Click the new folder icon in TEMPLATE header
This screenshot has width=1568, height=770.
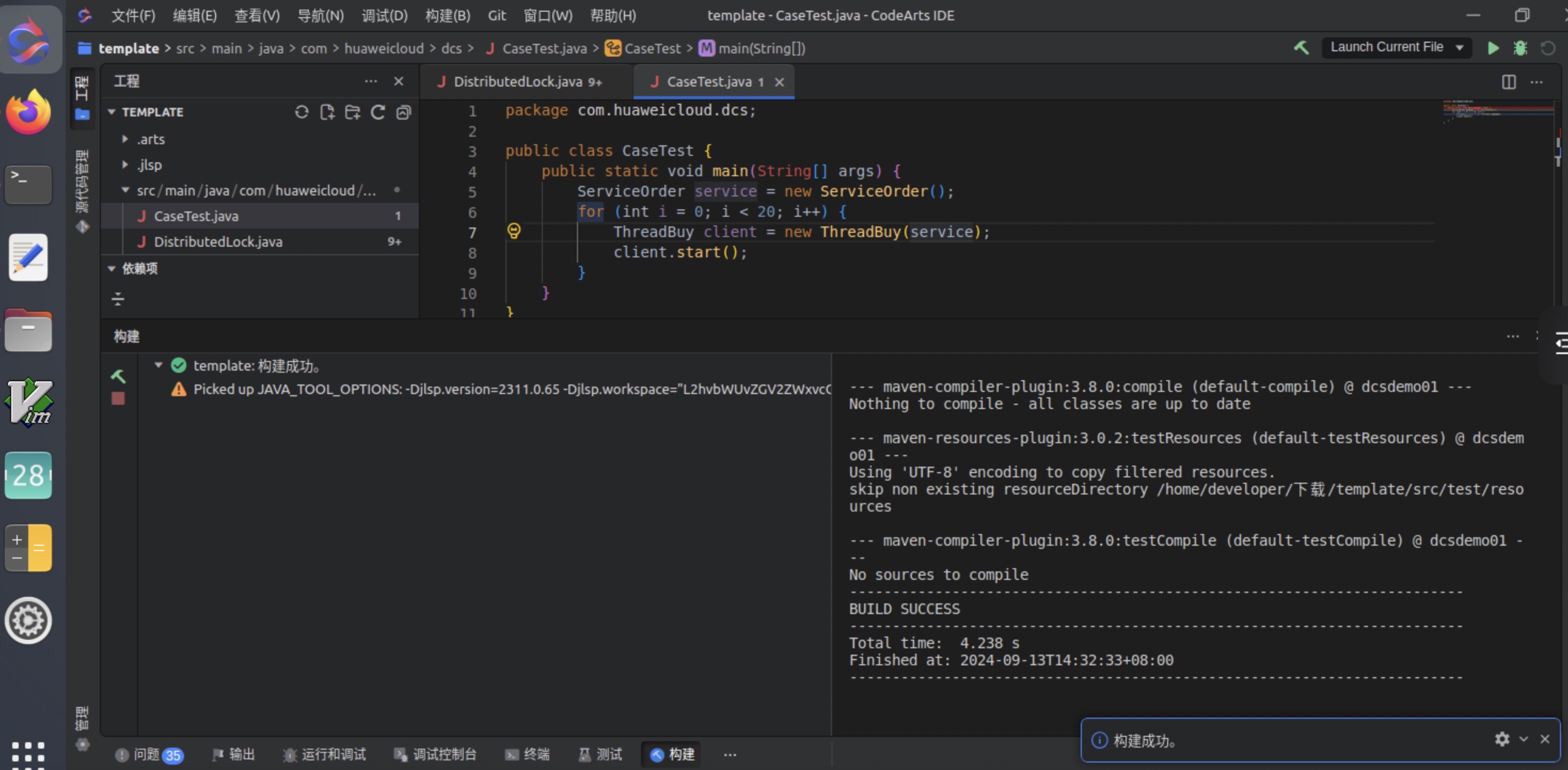coord(352,112)
